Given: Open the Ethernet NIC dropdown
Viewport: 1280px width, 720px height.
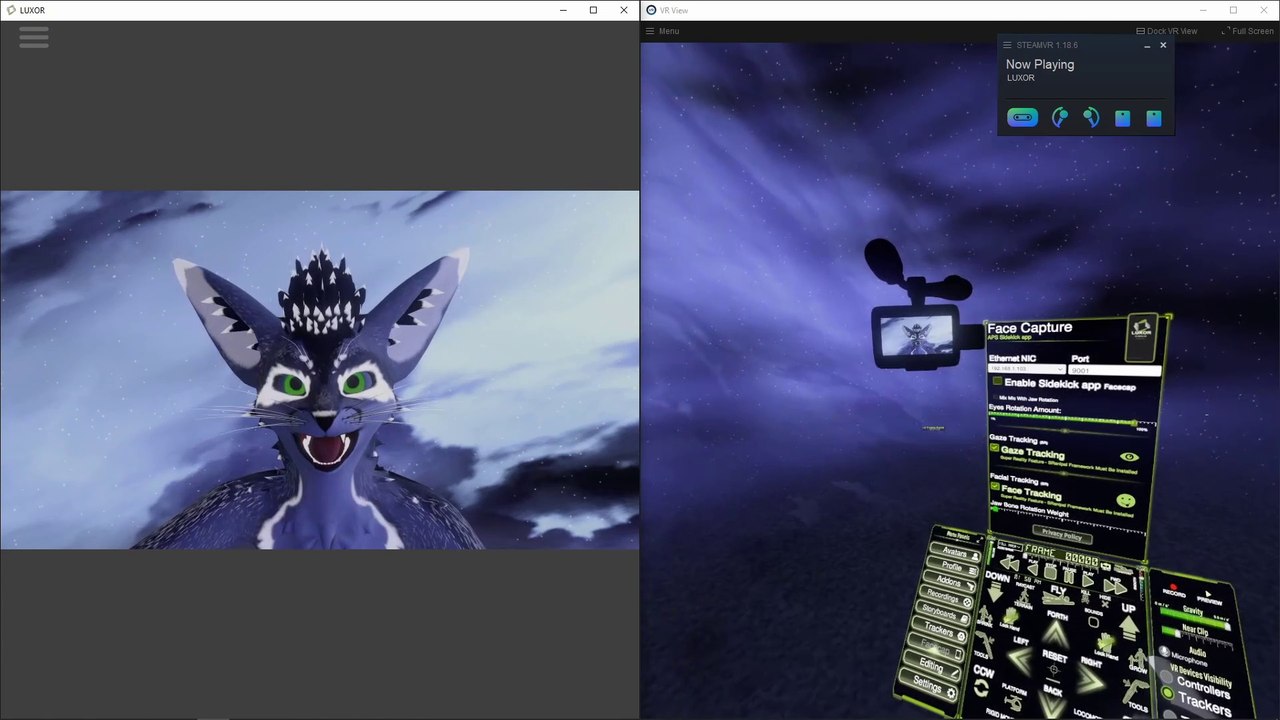Looking at the screenshot, I should pyautogui.click(x=1026, y=369).
